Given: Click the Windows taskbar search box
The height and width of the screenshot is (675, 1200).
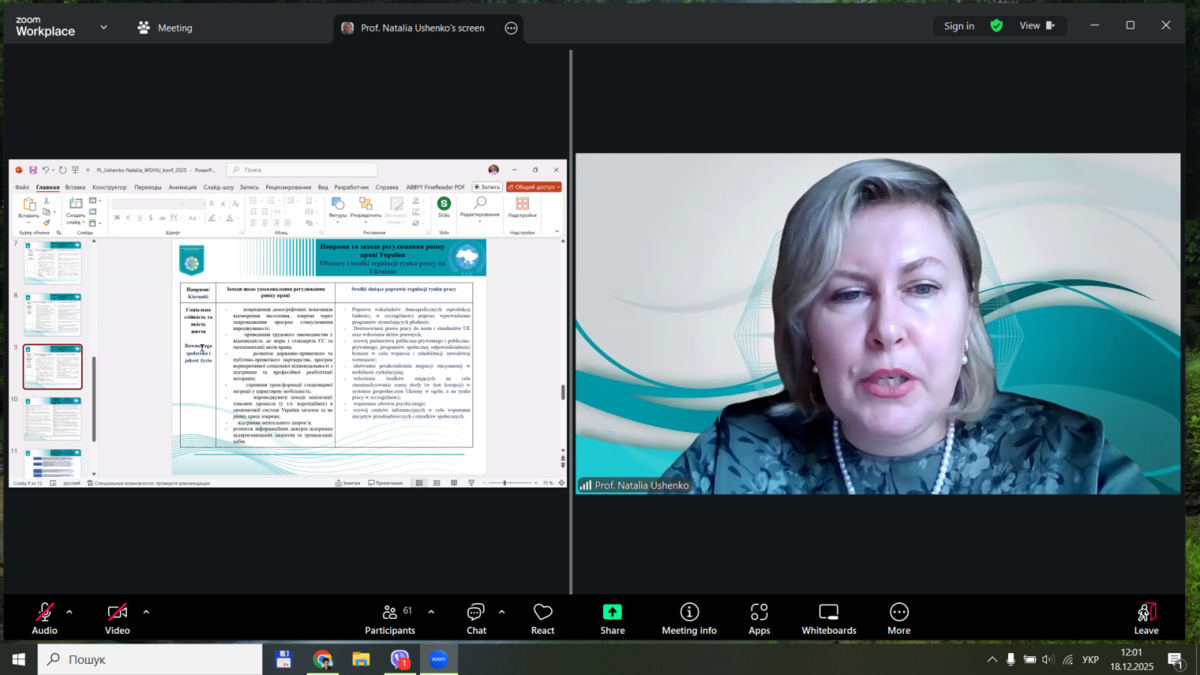Looking at the screenshot, I should coord(150,659).
